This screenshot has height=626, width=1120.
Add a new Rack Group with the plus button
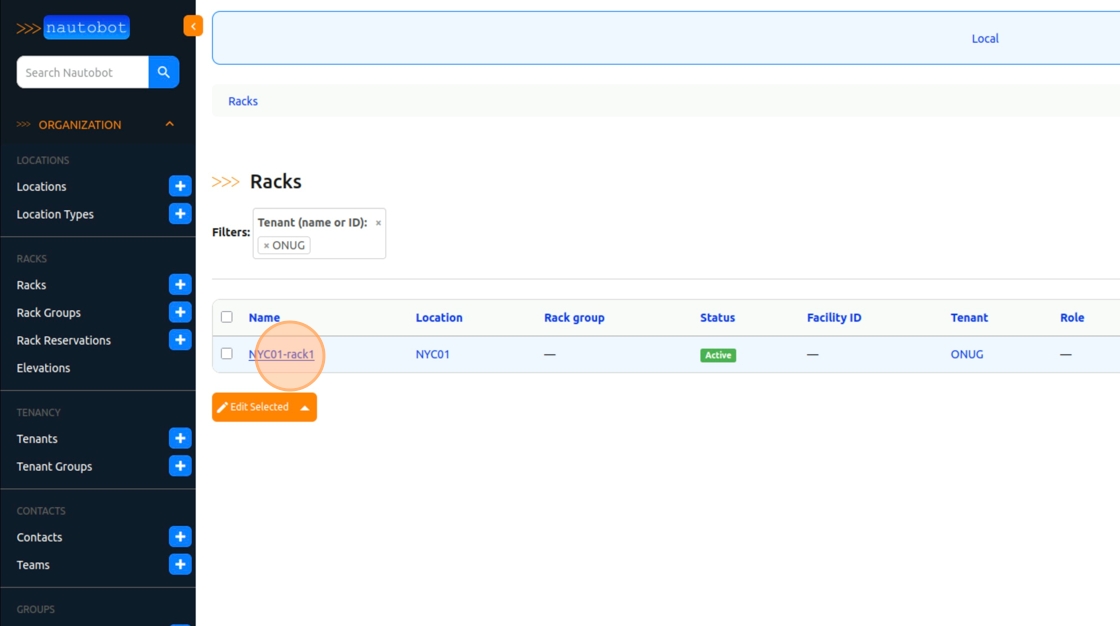180,312
